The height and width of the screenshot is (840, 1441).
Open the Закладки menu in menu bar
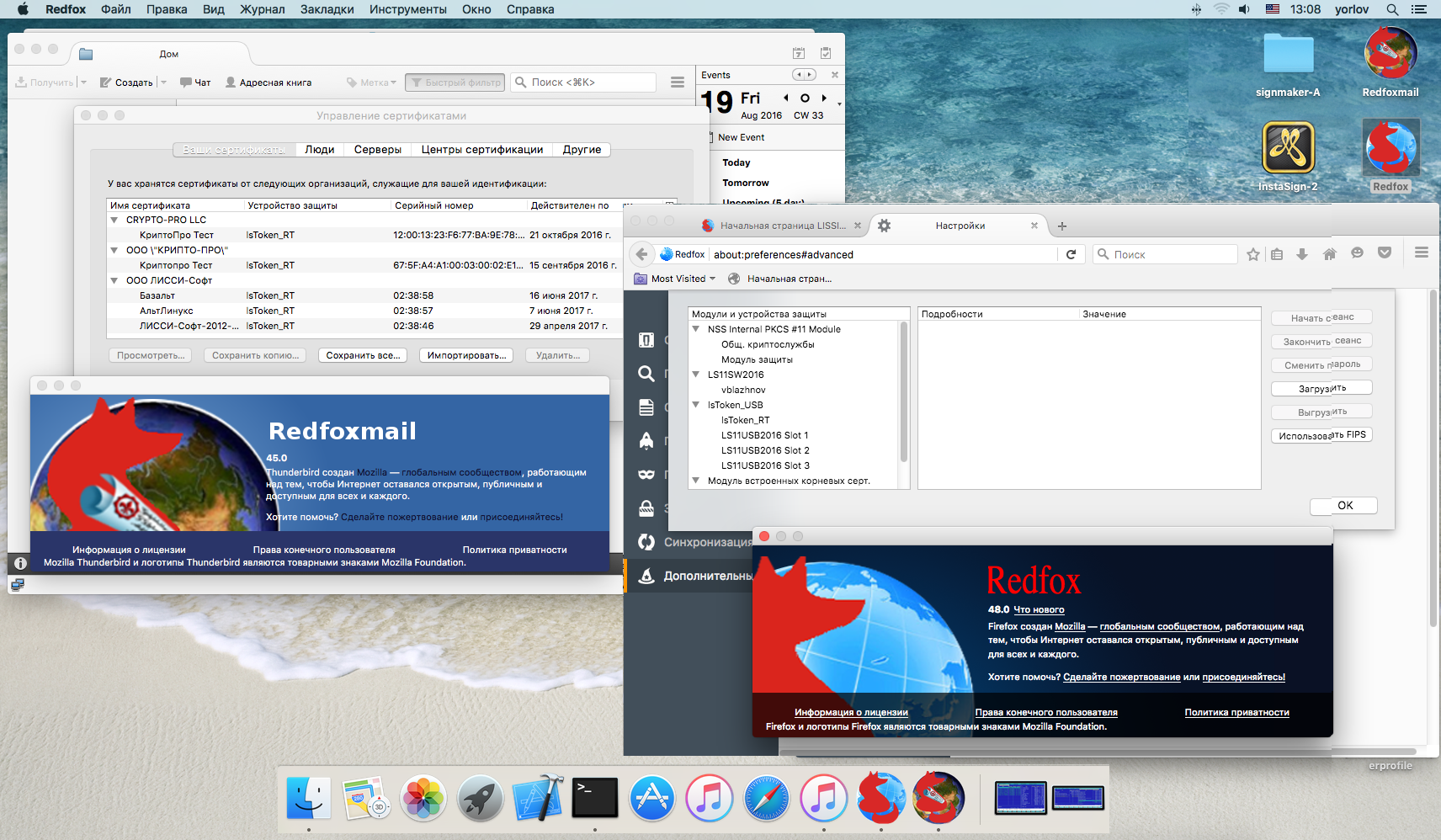[x=327, y=9]
